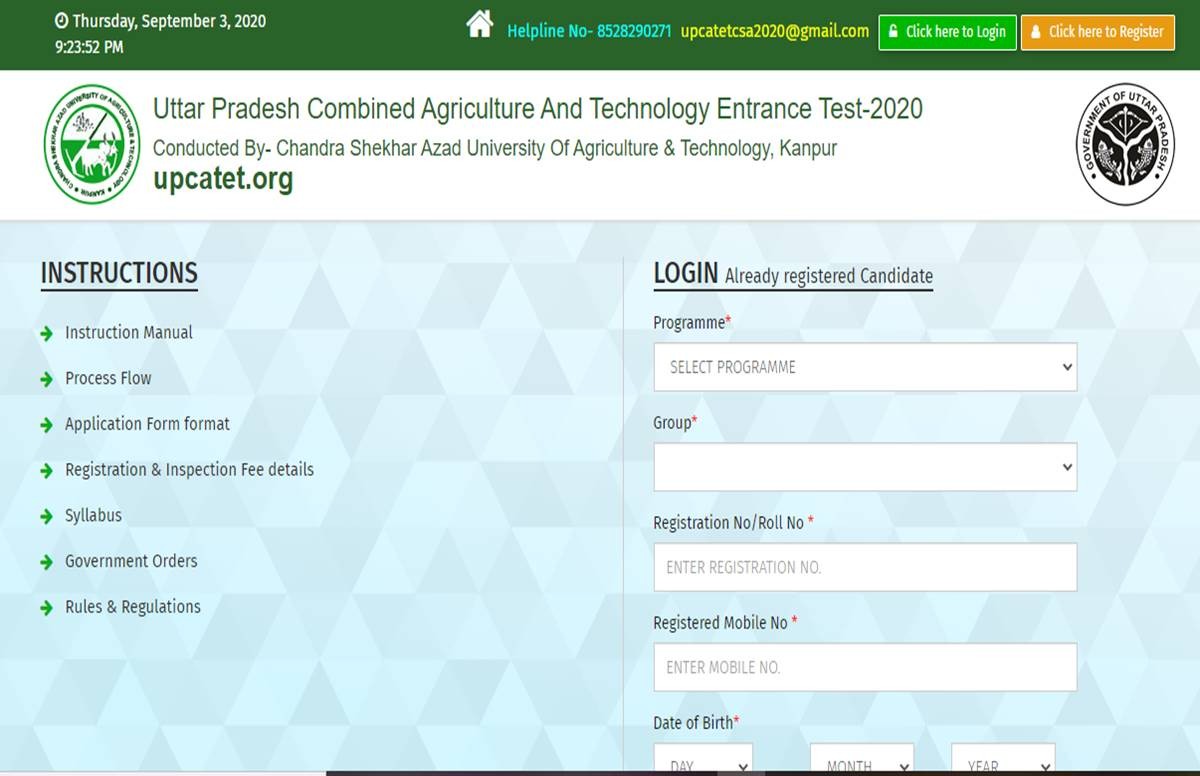Click the home icon in header
The height and width of the screenshot is (776, 1200).
point(480,25)
